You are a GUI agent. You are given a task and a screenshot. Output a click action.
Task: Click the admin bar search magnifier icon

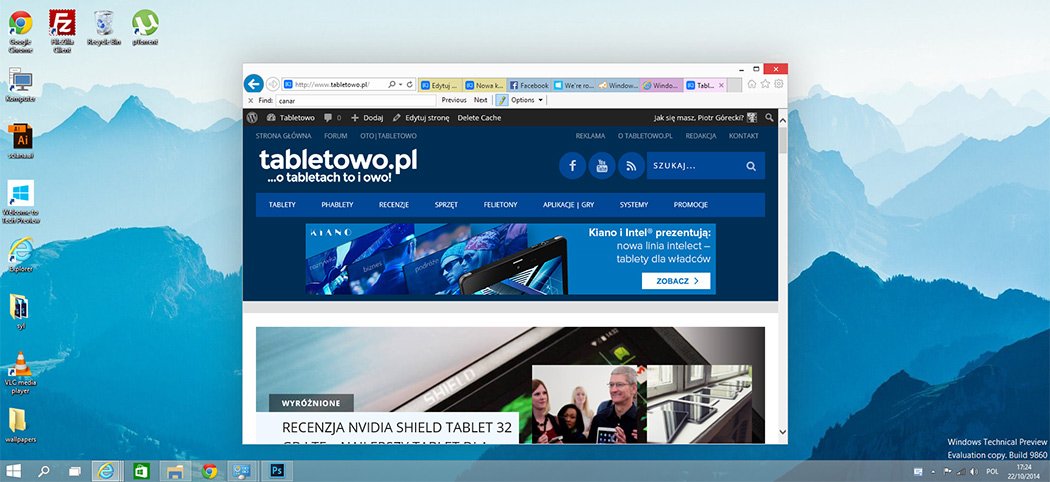click(769, 118)
